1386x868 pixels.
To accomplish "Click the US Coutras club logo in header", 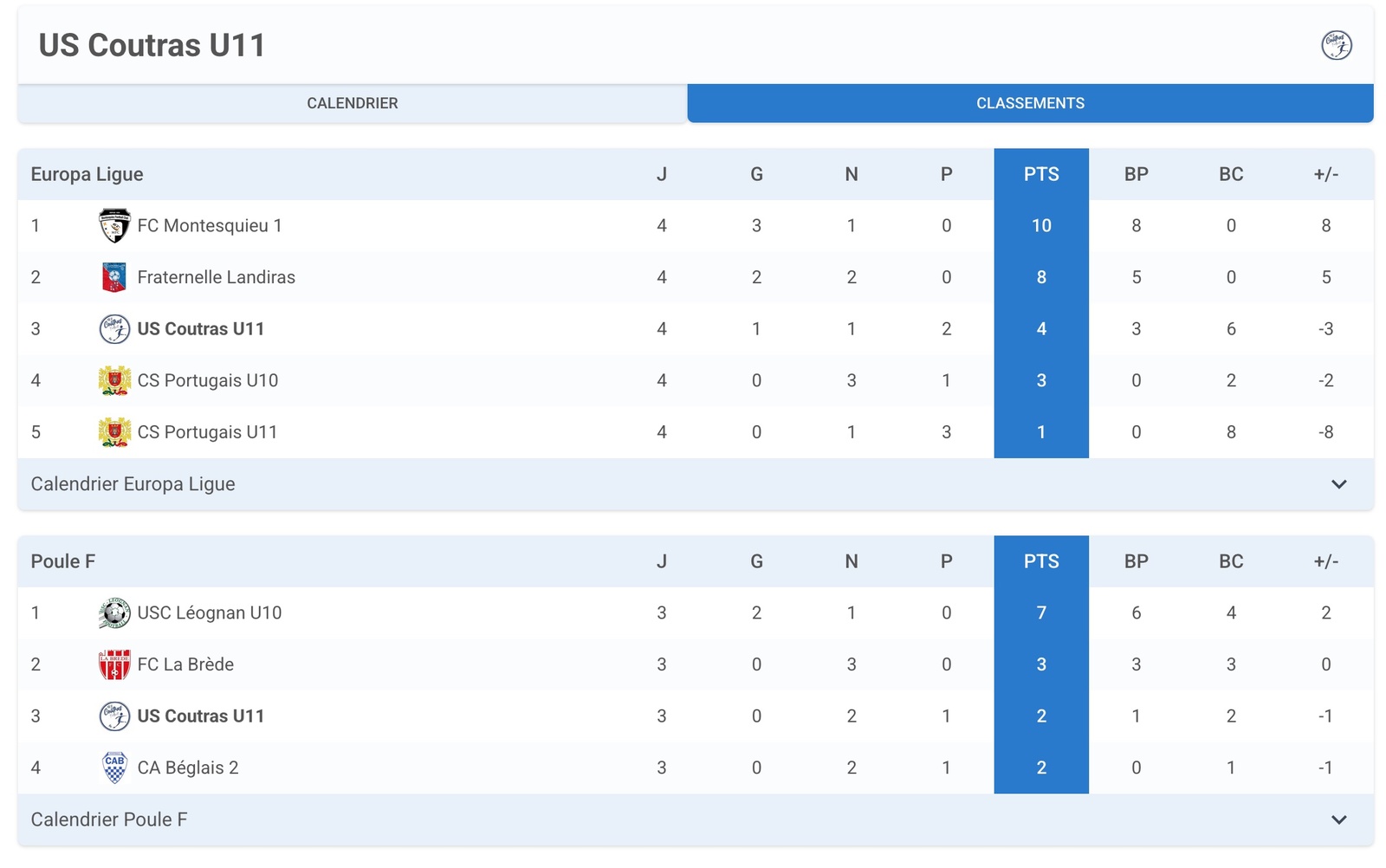I will point(1336,45).
